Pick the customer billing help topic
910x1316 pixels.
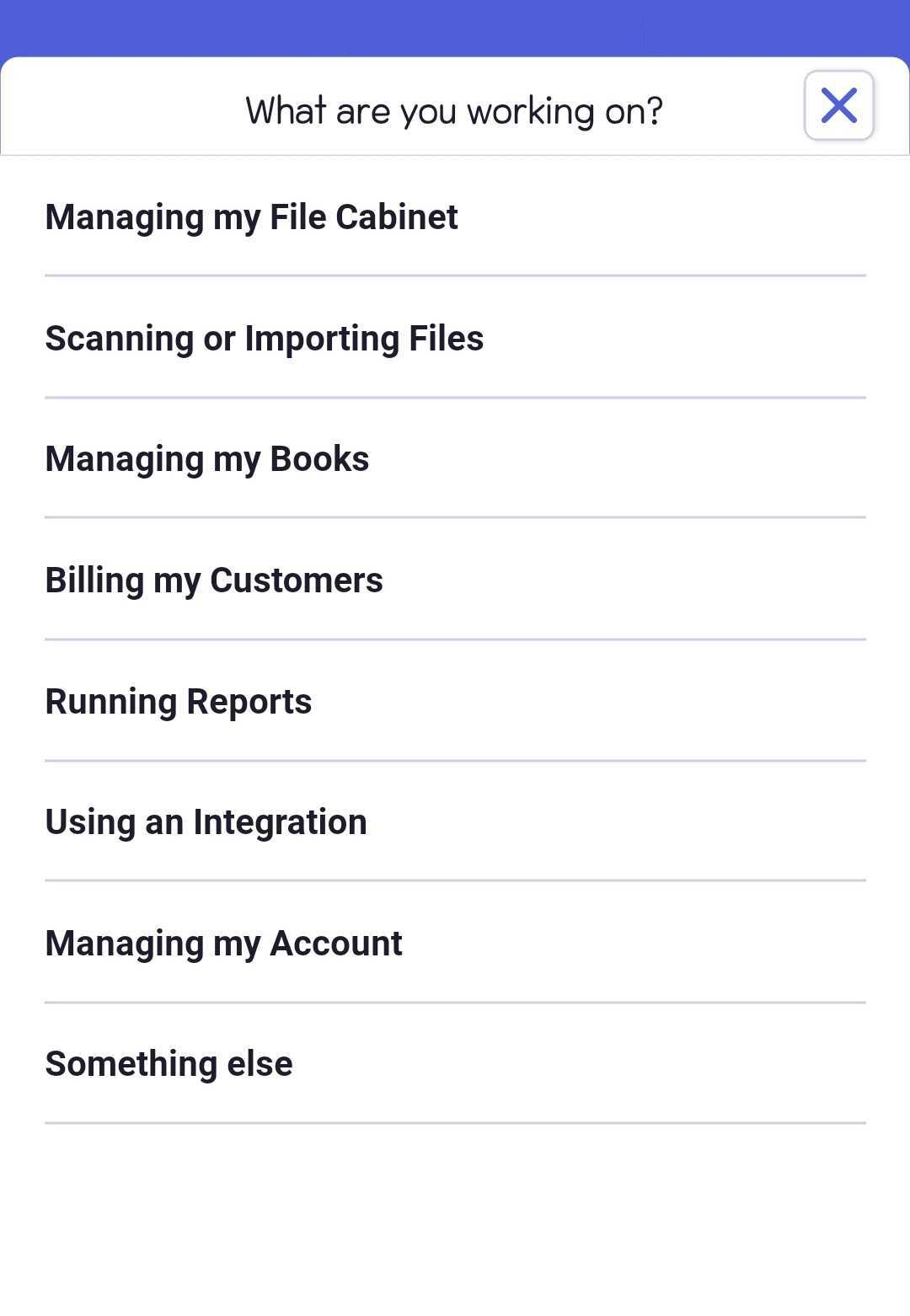click(x=455, y=580)
